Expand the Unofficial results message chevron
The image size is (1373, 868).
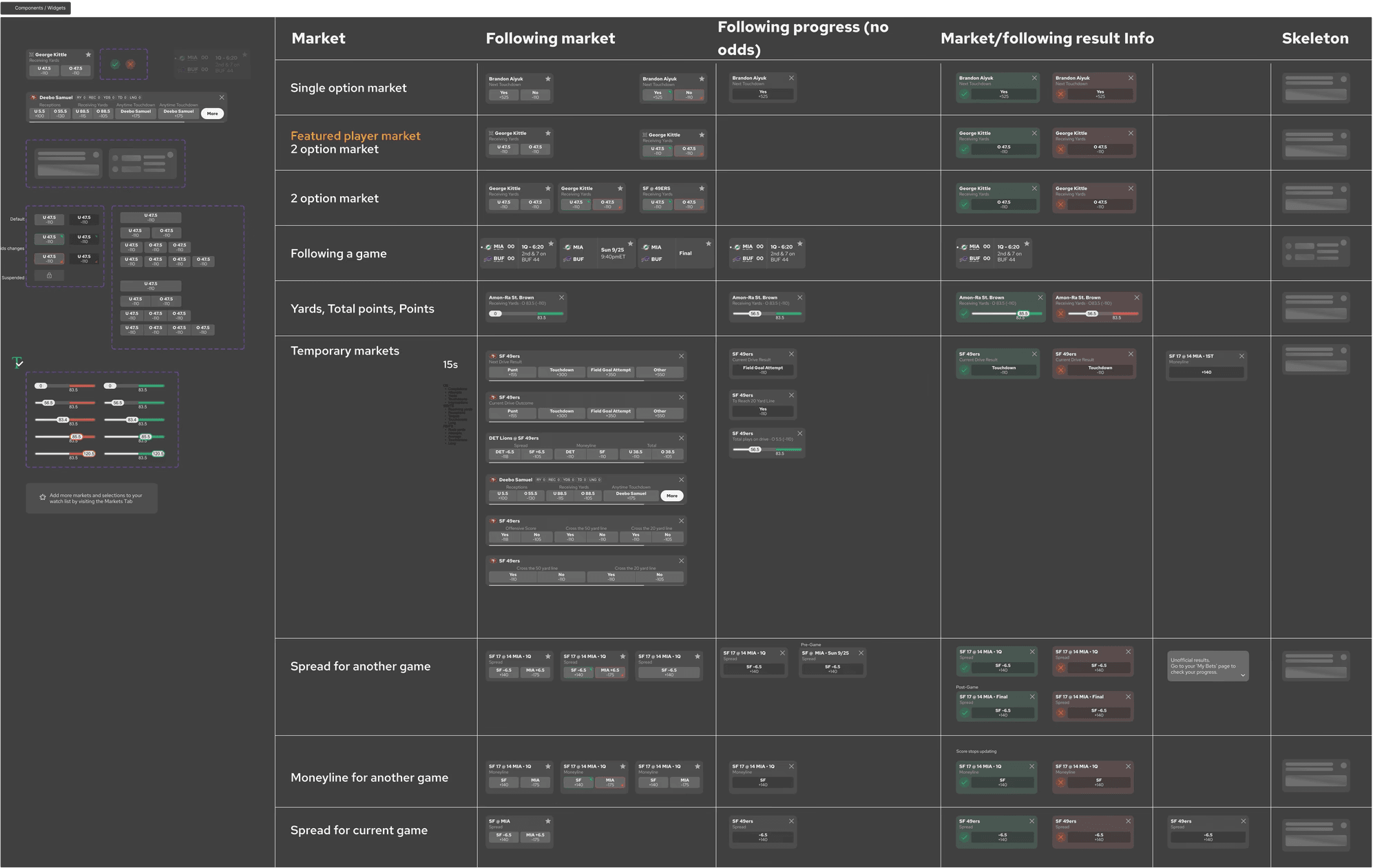1243,675
